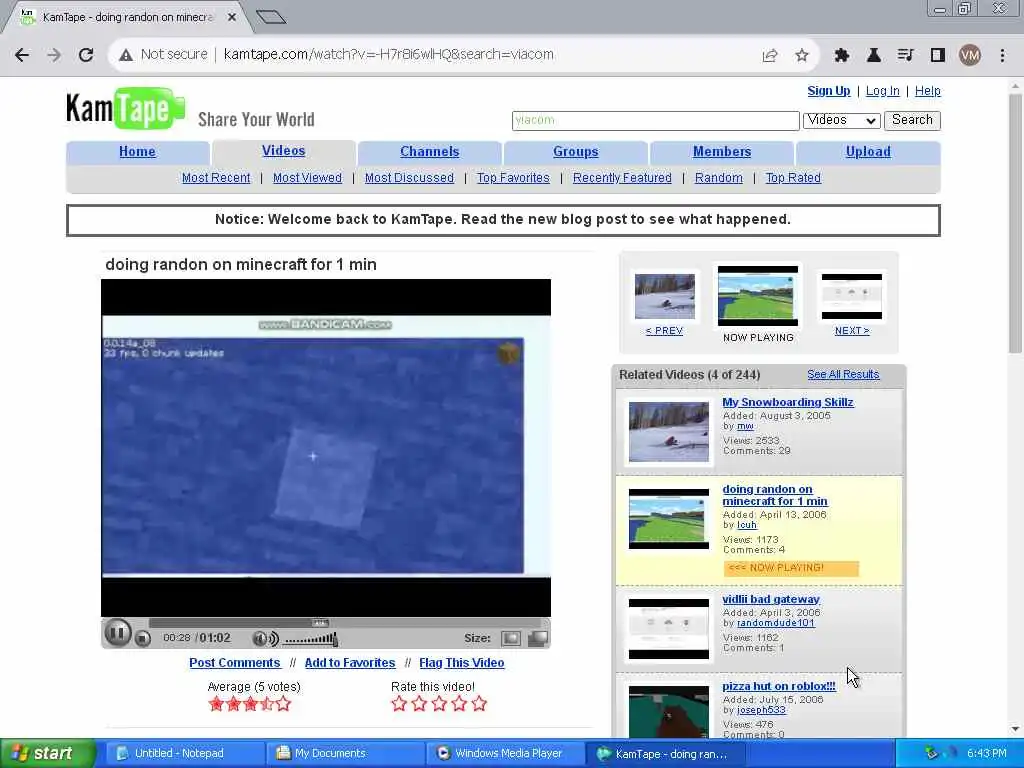The width and height of the screenshot is (1024, 768).
Task: Switch to the normal size player icon
Action: (511, 638)
